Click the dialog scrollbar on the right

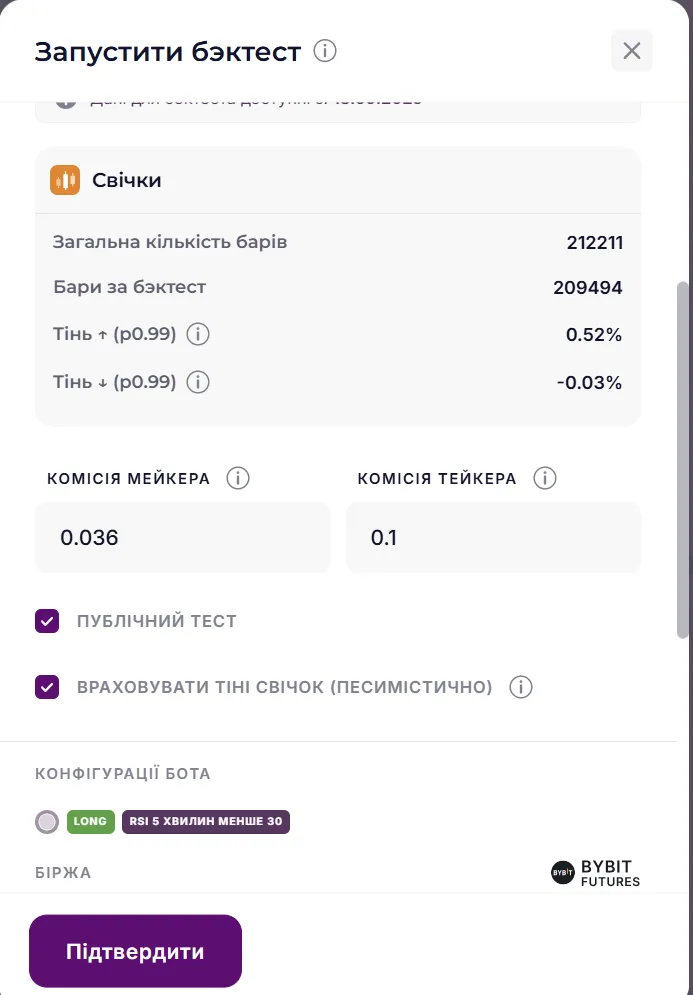pyautogui.click(x=681, y=450)
